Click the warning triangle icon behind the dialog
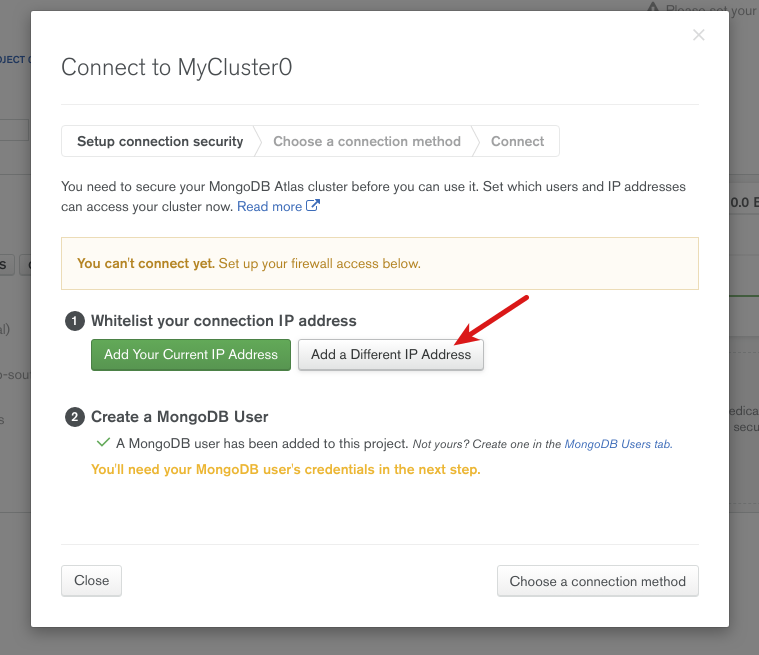The image size is (759, 655). (x=653, y=9)
